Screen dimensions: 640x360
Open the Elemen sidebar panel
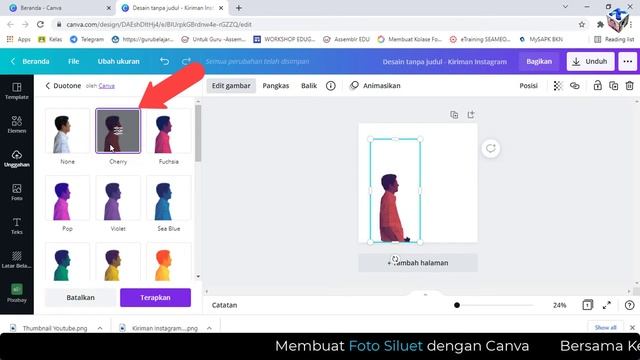click(17, 124)
